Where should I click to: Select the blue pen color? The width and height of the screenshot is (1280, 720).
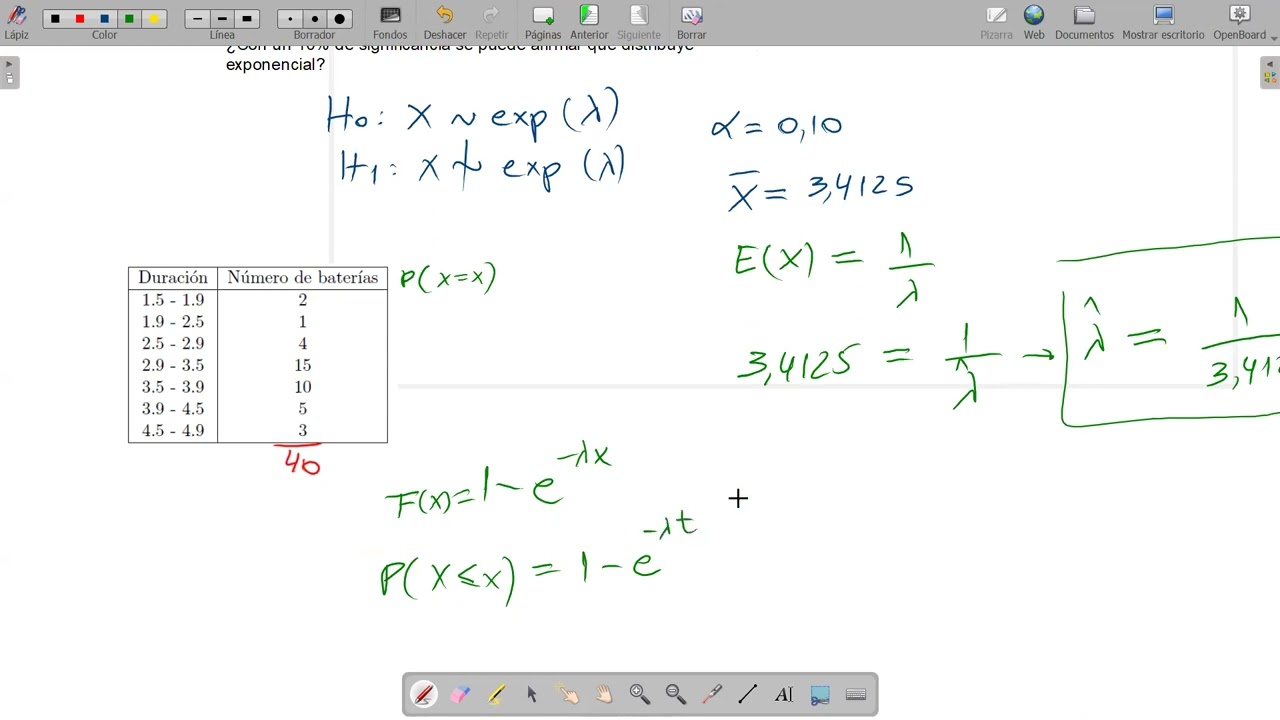(x=104, y=19)
